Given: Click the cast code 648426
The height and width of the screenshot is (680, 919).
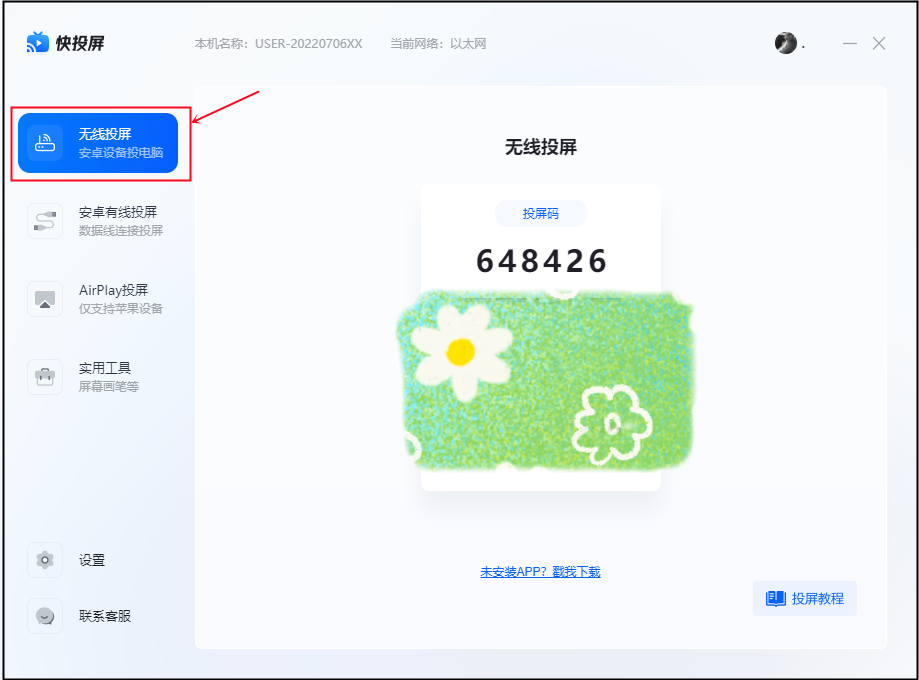Looking at the screenshot, I should (541, 261).
